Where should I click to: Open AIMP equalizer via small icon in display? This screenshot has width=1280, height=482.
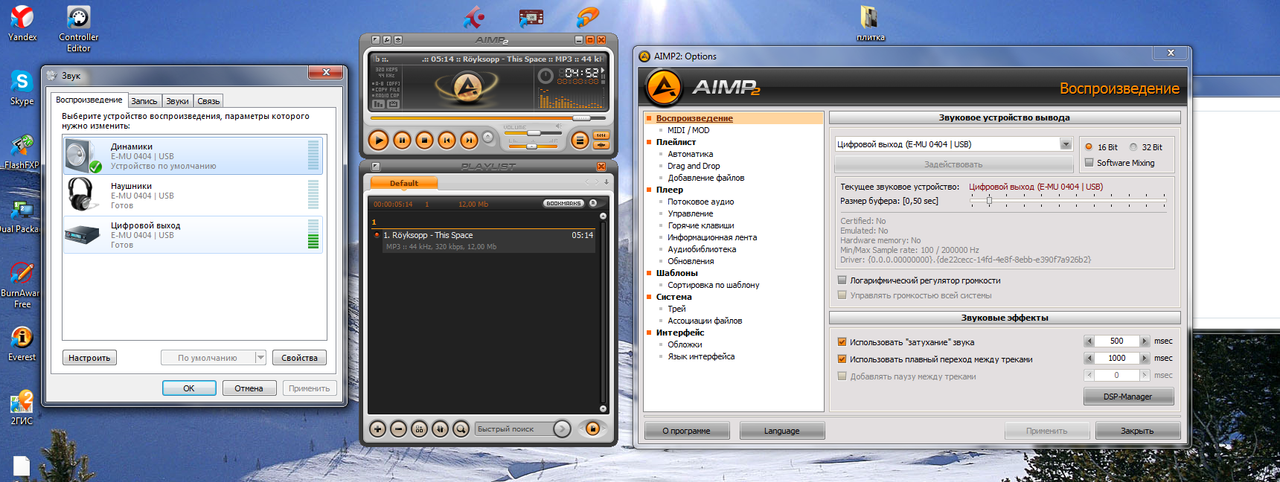(x=378, y=104)
